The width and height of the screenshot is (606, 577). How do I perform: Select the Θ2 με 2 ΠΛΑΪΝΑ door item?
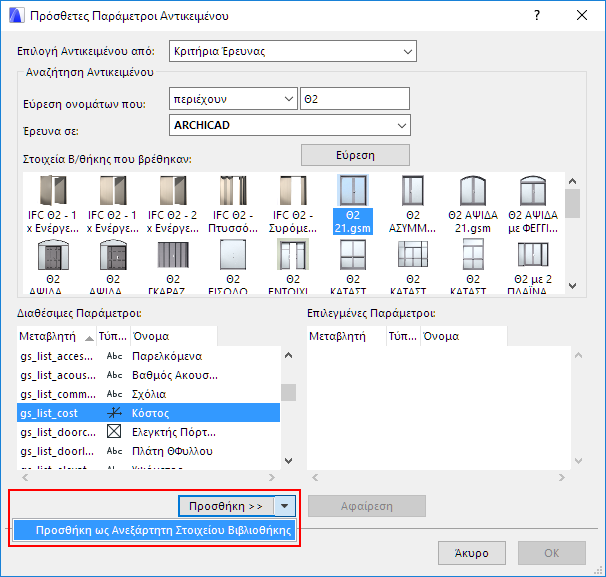533,267
